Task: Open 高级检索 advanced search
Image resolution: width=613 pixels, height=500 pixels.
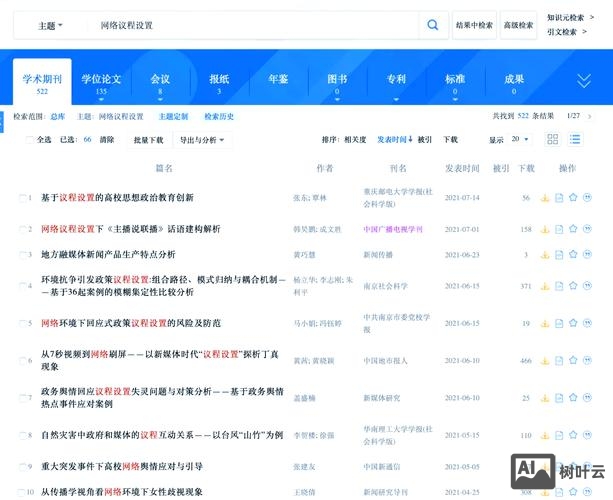Action: point(518,25)
